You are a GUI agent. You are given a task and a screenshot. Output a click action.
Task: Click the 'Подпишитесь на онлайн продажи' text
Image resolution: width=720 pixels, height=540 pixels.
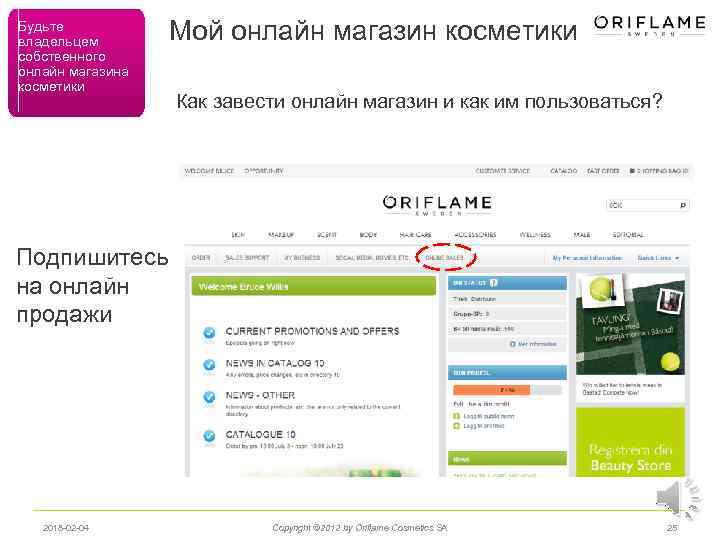click(92, 286)
